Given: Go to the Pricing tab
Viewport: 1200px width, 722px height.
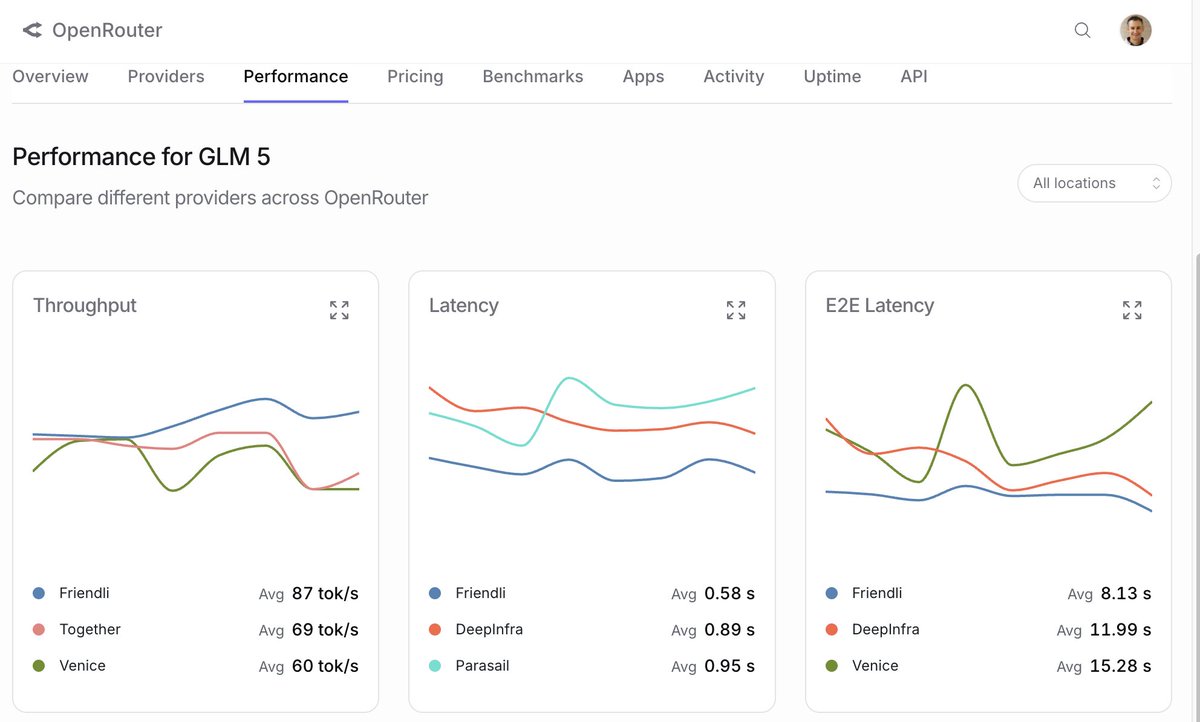Looking at the screenshot, I should 415,76.
